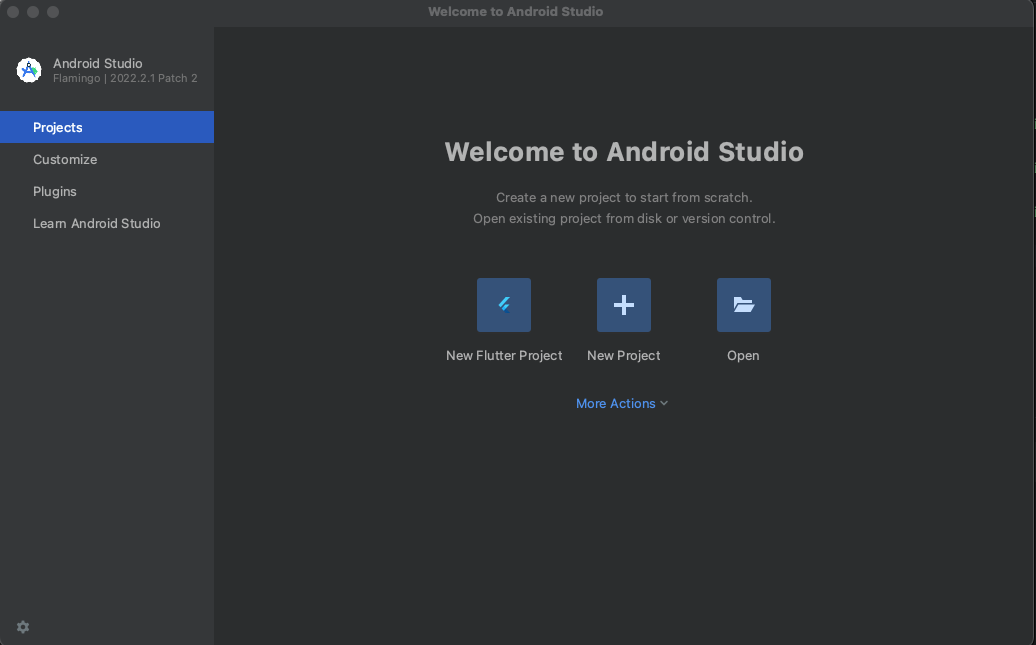Screen dimensions: 1036x645
Task: Go to Learn Android Studio tab
Action: (107, 223)
